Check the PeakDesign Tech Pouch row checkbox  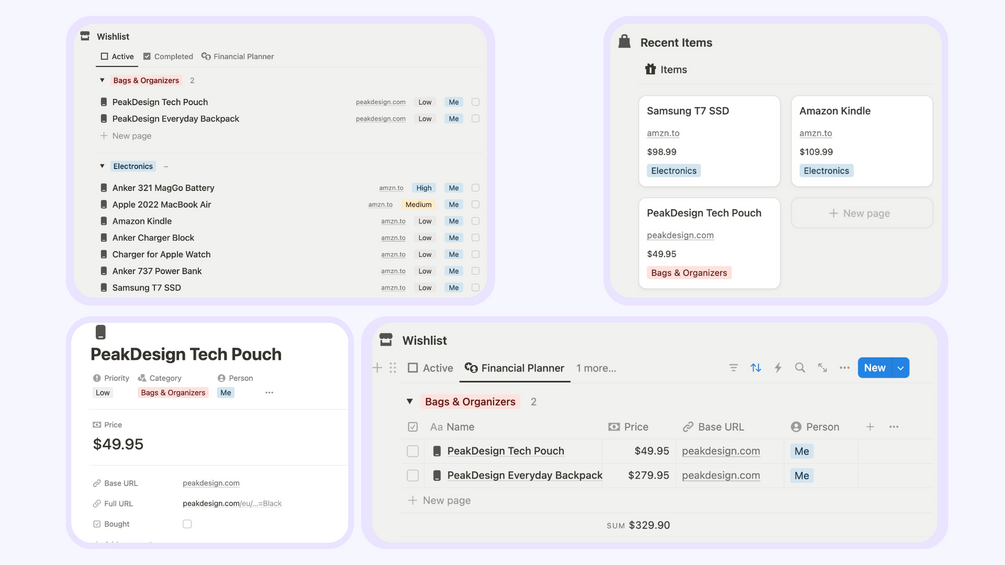click(x=413, y=451)
